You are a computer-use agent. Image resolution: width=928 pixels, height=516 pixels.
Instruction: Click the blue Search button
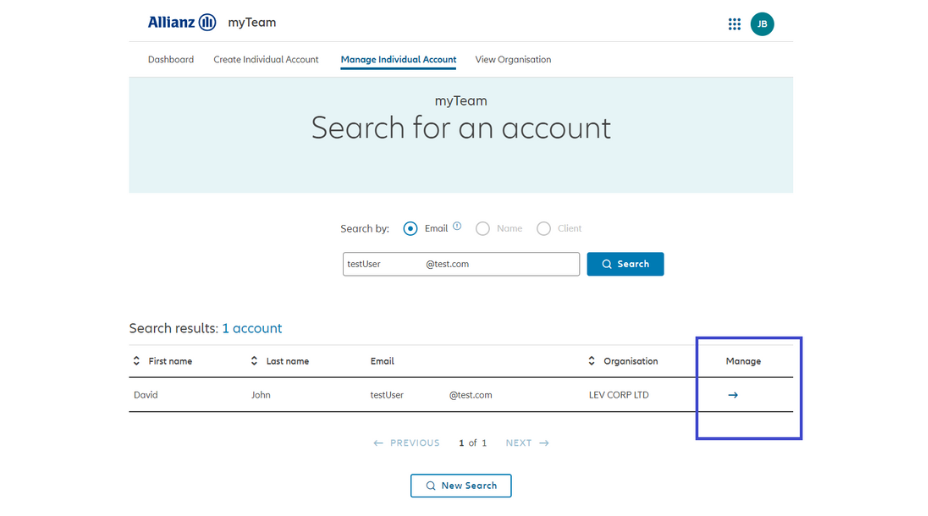click(x=625, y=264)
